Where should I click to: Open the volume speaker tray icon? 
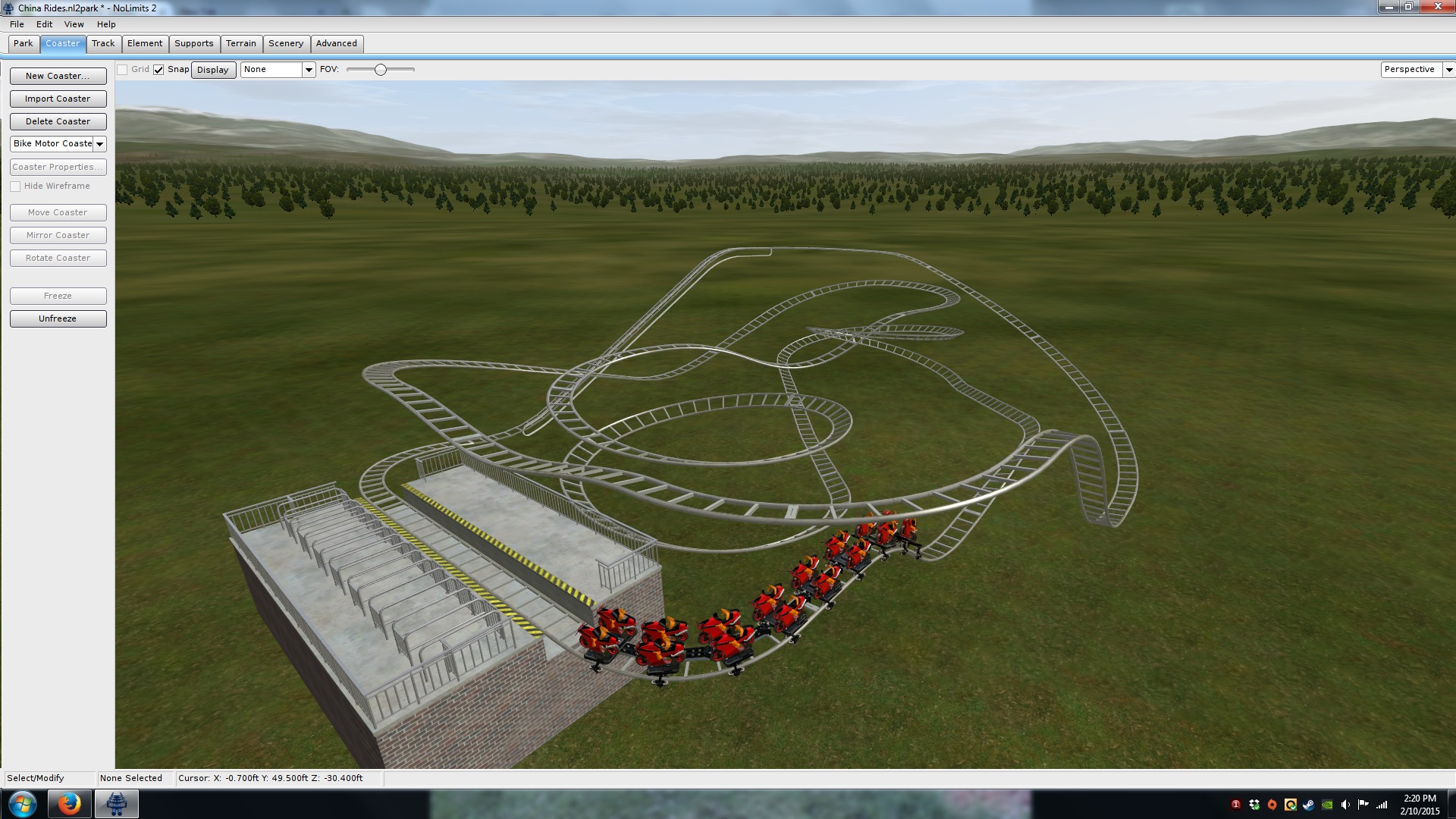(1345, 805)
